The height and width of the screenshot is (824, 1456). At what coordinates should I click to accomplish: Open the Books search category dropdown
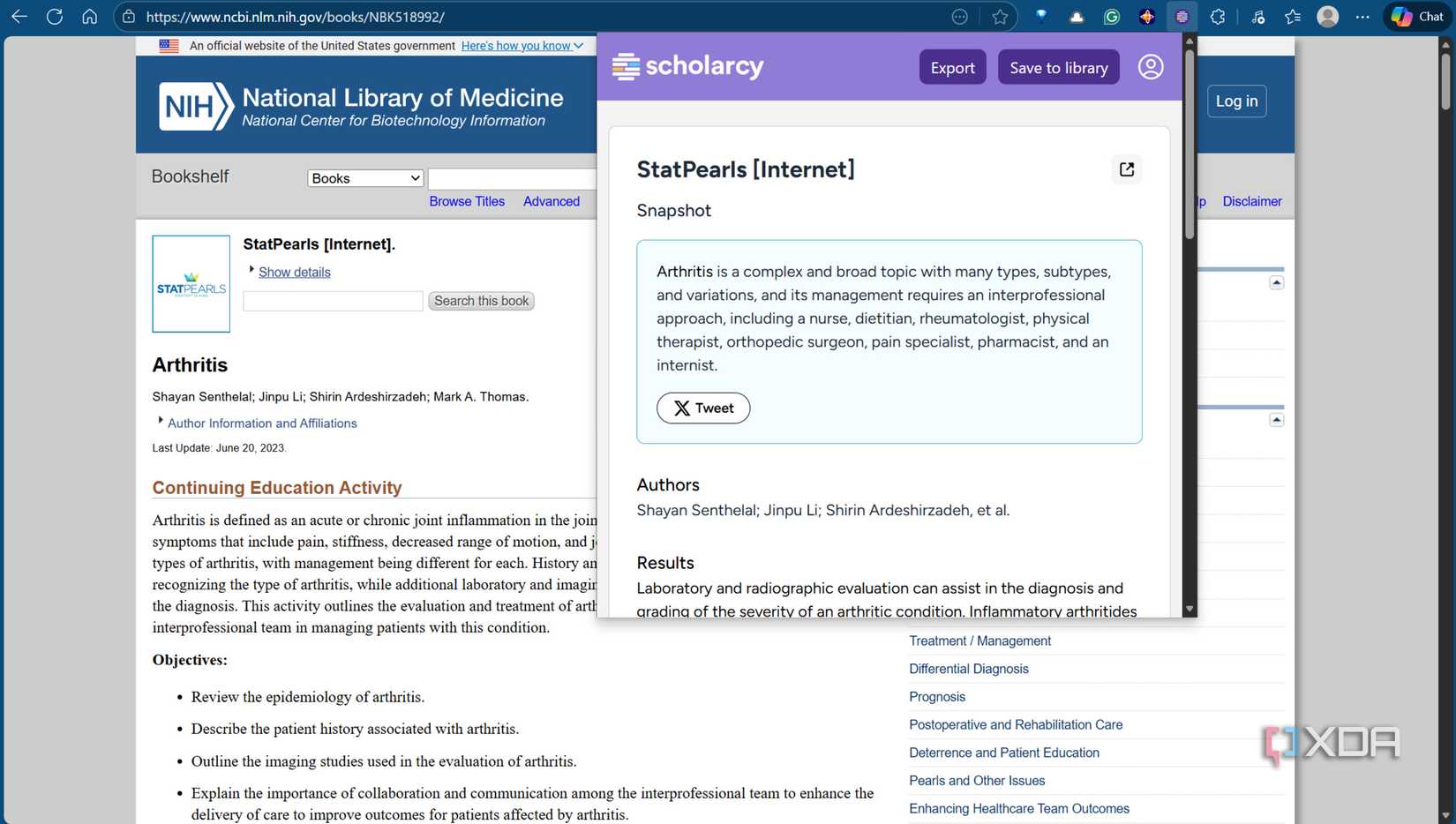pyautogui.click(x=364, y=177)
